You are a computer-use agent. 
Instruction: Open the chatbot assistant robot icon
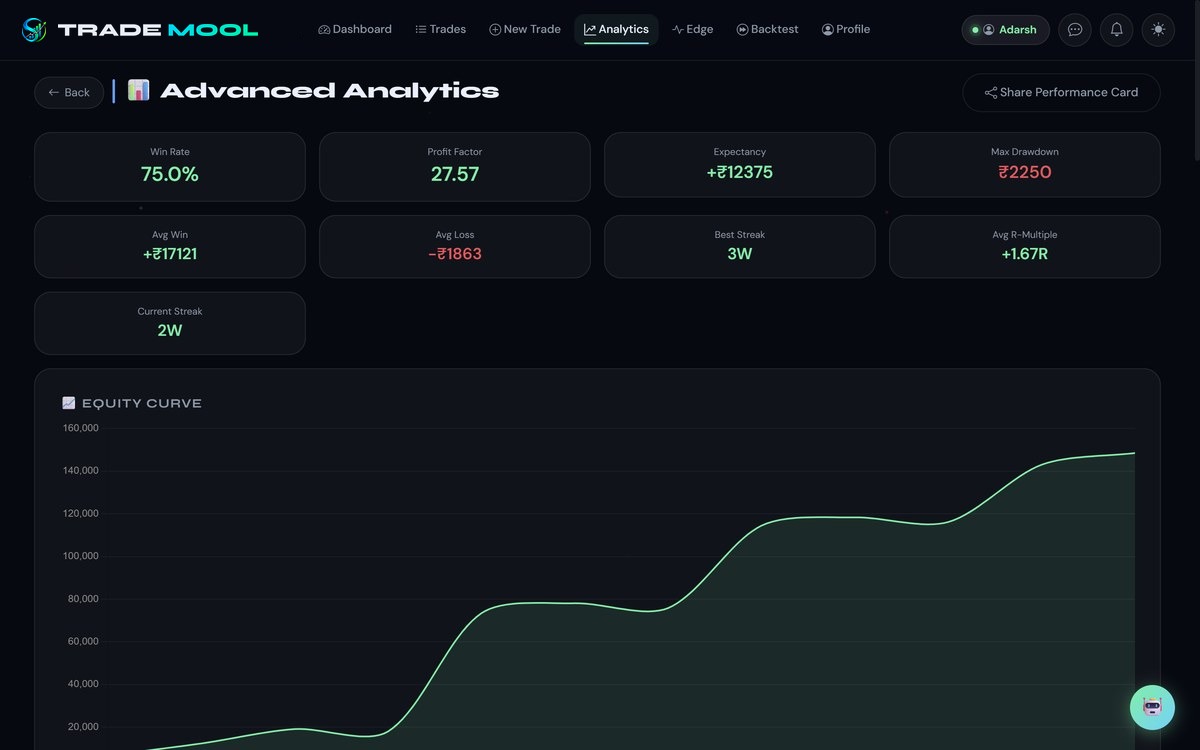[1152, 707]
